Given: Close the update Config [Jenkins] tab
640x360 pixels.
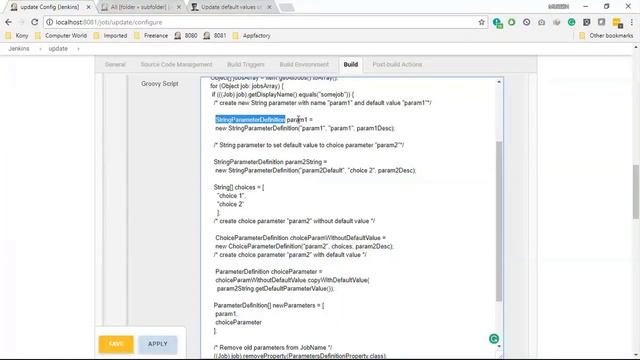Looking at the screenshot, I should [89, 7].
